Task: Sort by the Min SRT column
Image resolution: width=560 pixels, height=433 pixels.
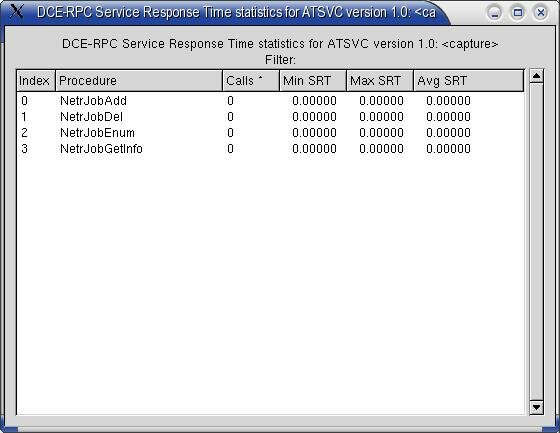Action: pos(313,81)
